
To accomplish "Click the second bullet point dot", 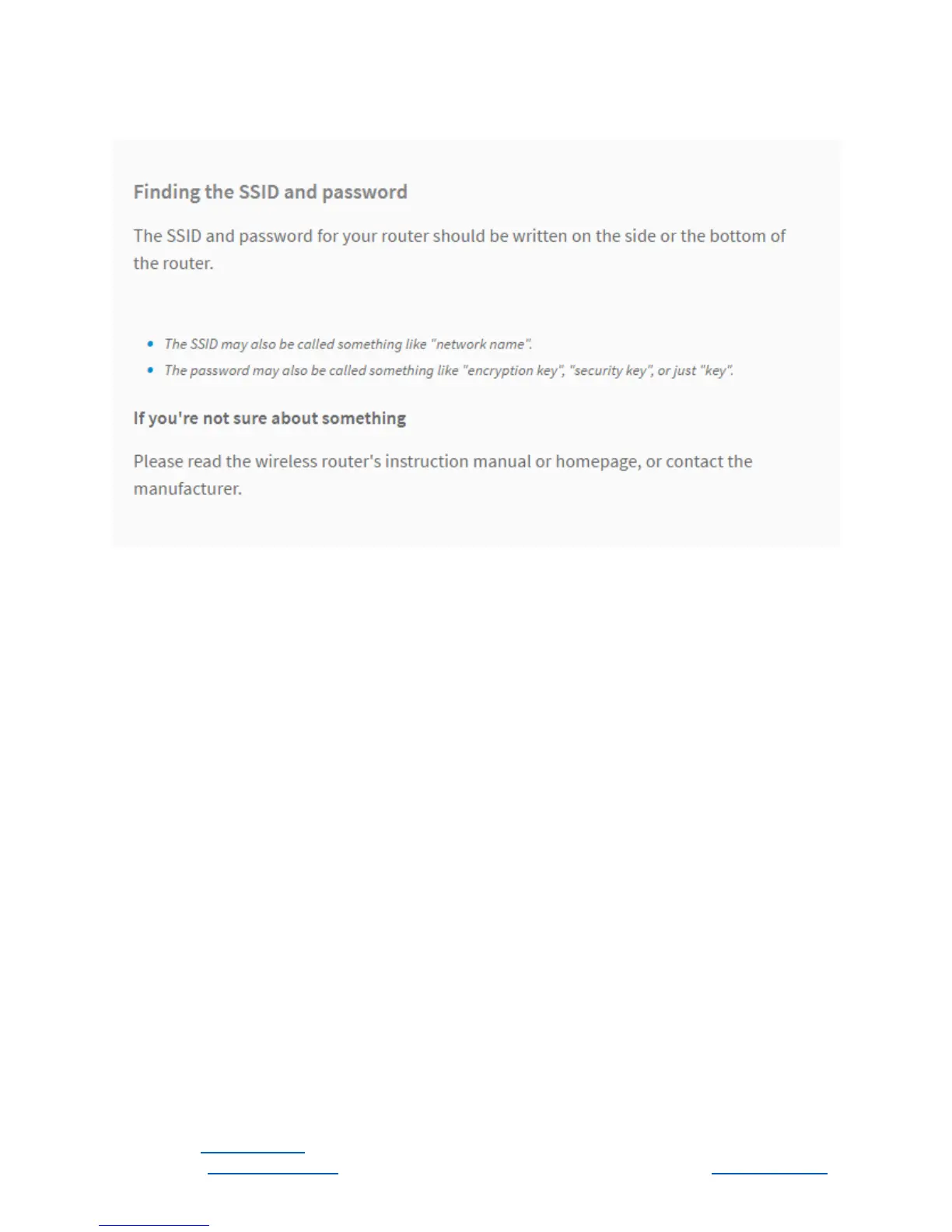I will pos(150,370).
